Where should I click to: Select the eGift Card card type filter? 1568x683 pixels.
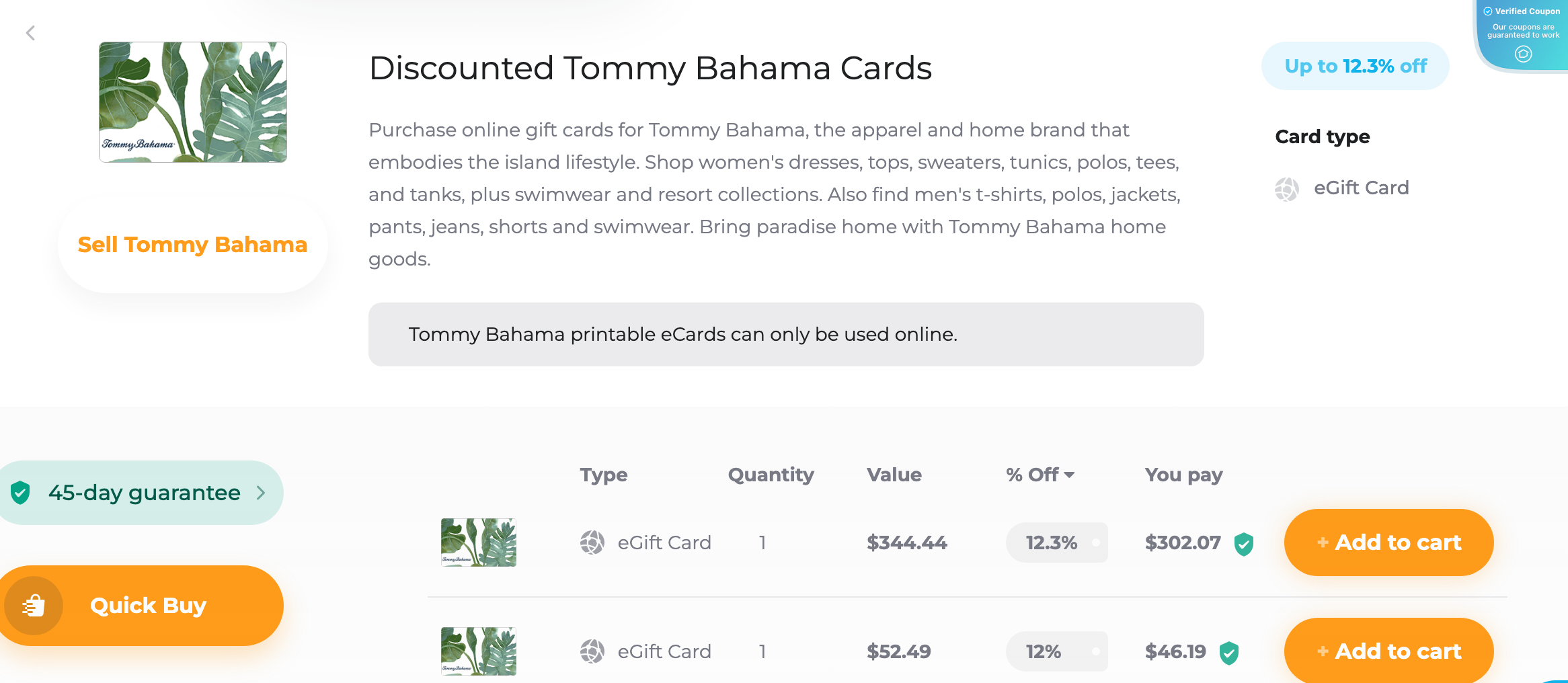[x=1361, y=188]
